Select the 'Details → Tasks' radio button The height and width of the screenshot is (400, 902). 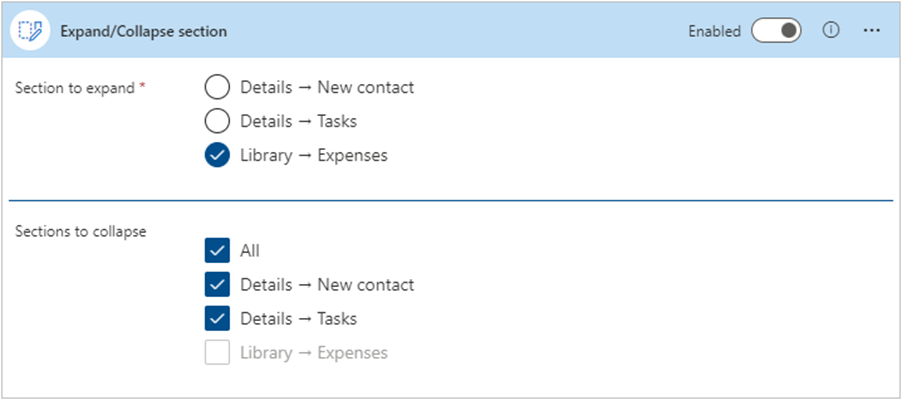point(217,121)
